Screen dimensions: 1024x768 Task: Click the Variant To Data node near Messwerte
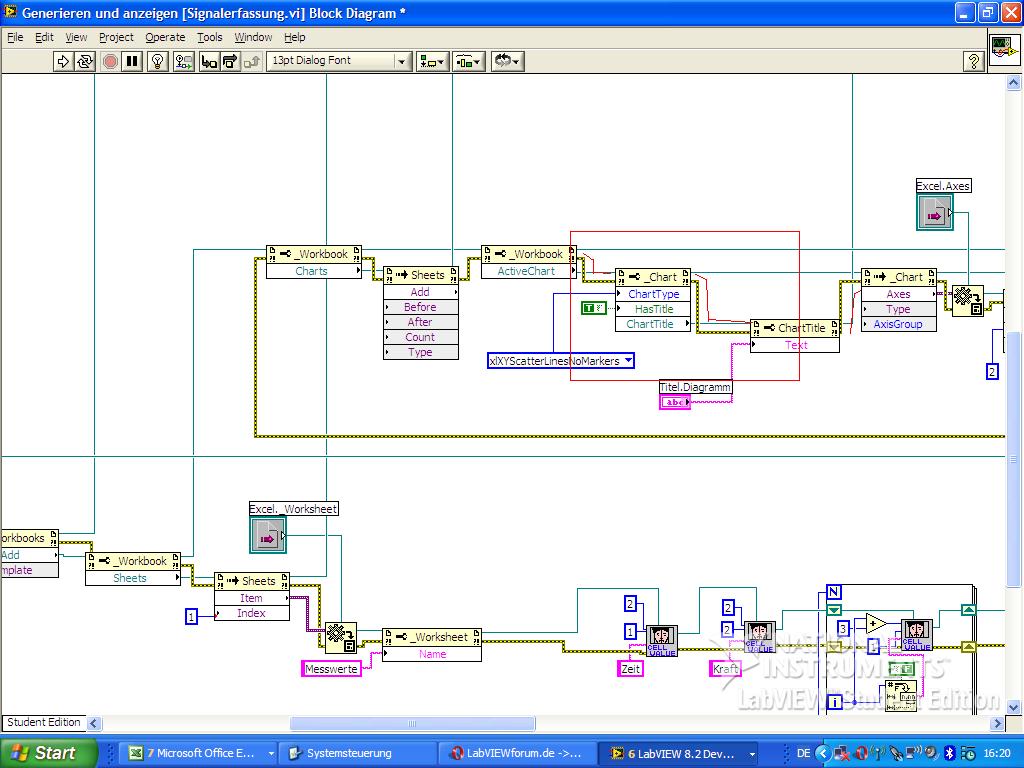341,637
